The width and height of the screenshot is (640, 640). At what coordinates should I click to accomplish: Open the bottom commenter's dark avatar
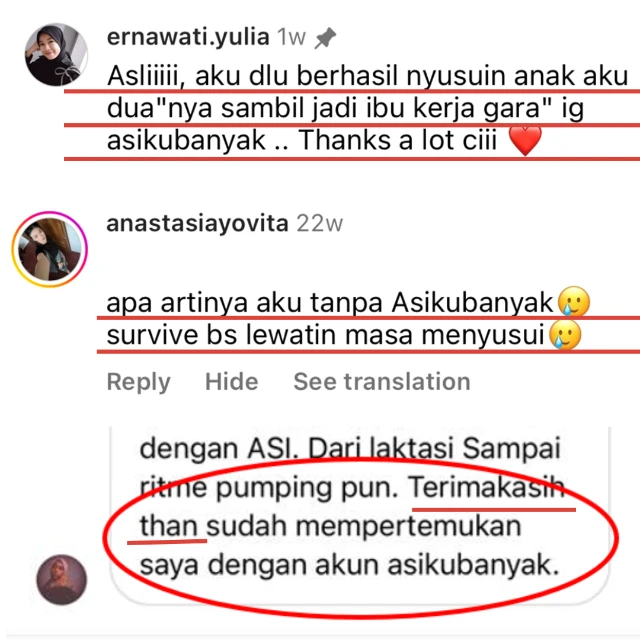click(62, 579)
